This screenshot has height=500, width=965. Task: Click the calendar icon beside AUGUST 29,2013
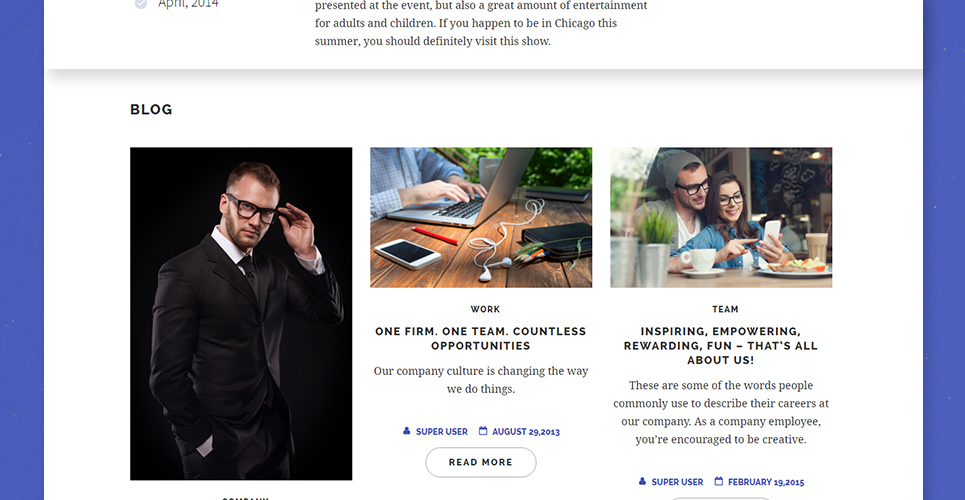pos(483,431)
